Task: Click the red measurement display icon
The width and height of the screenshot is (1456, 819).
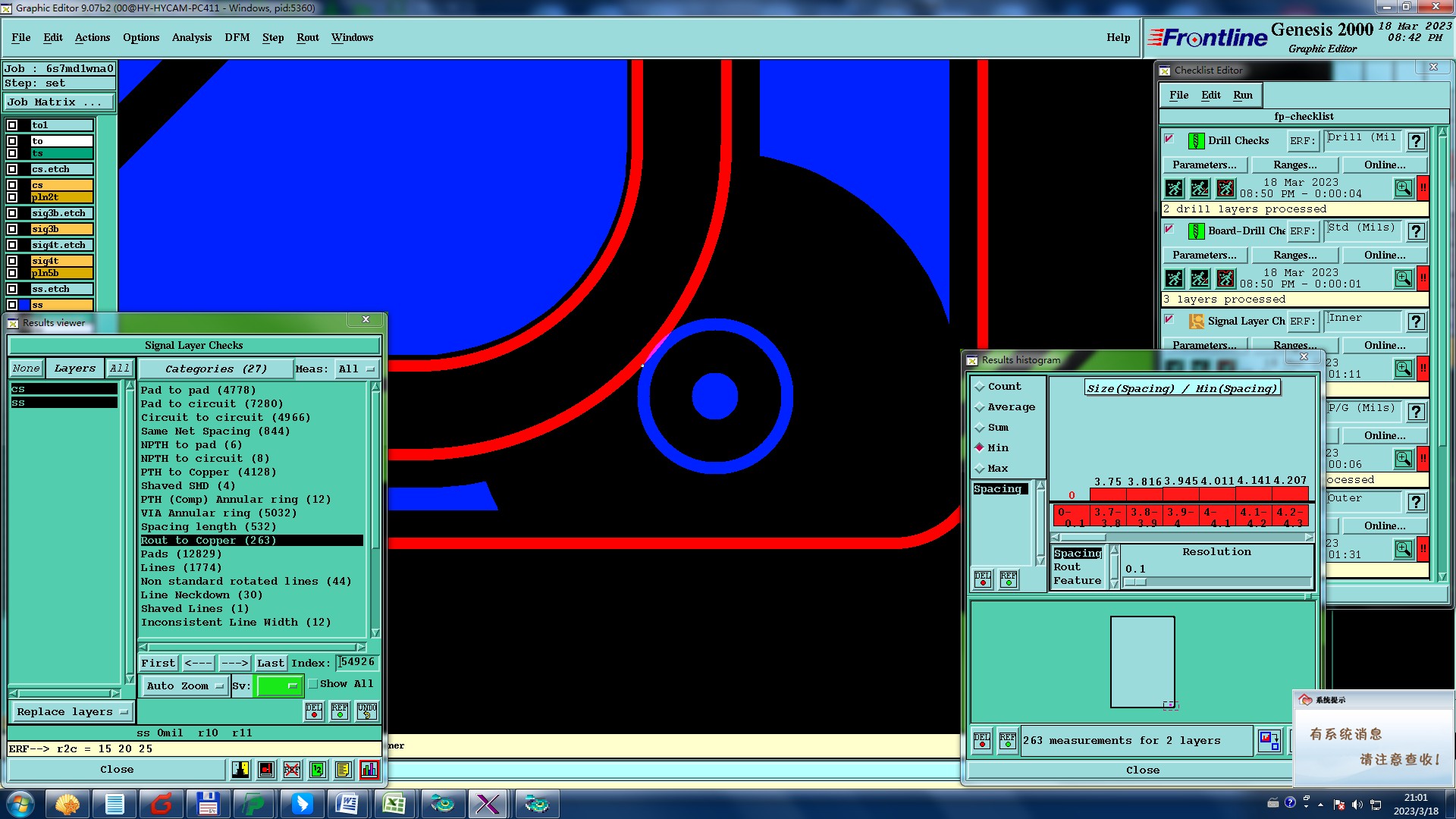Action: click(266, 770)
